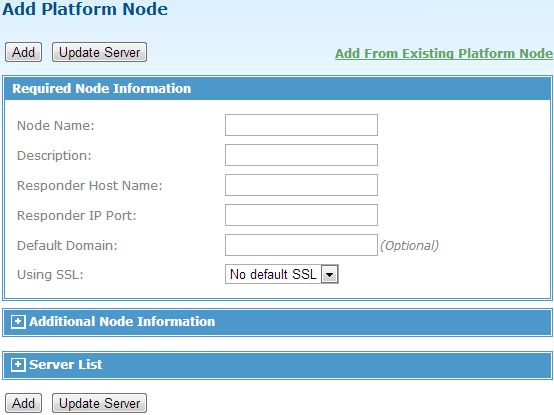Click the "Using SSL:" label text
Screen dimensions: 554x415
pos(50,275)
